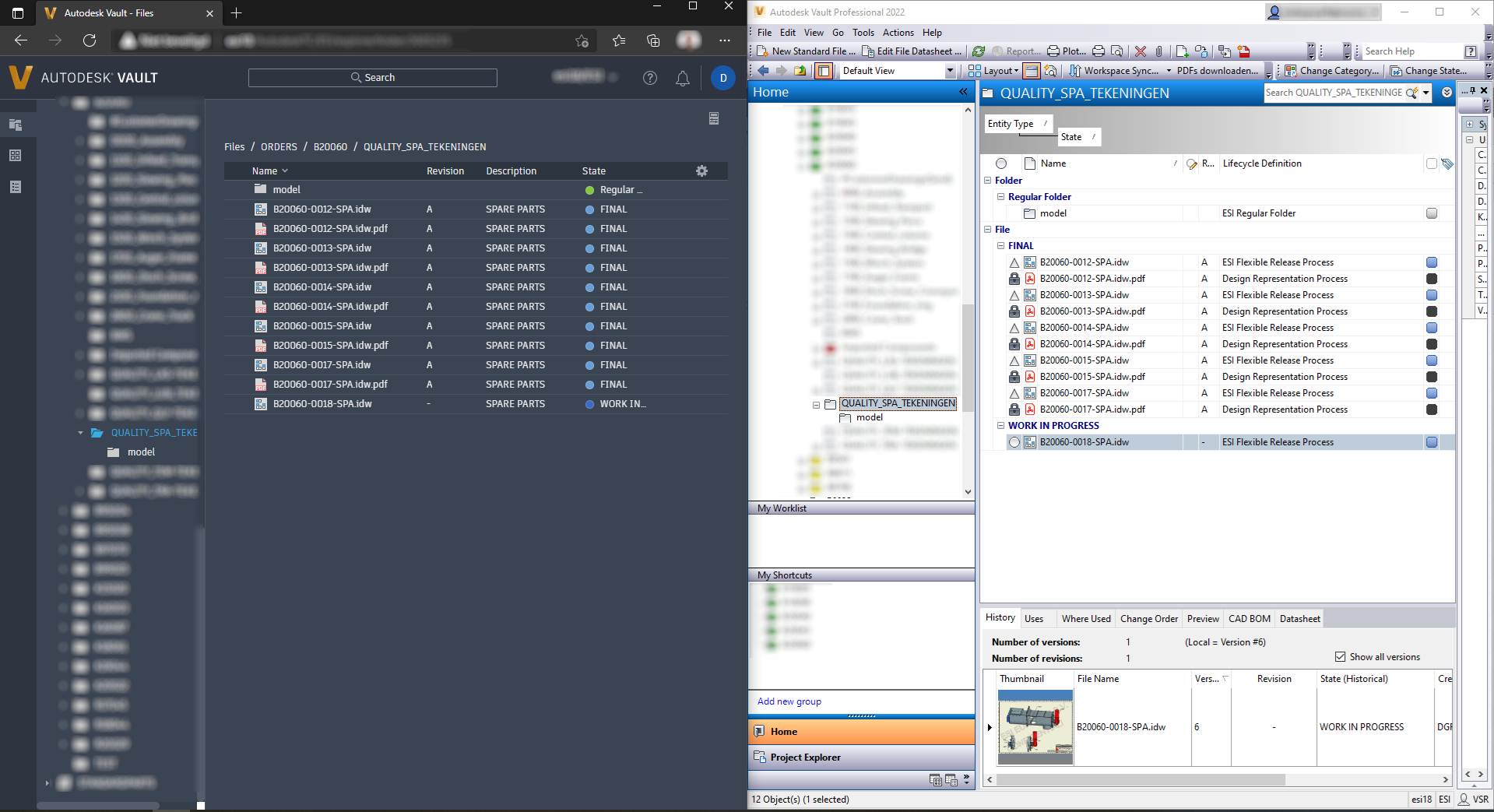Open Print Preview from the toolbar
Image resolution: width=1494 pixels, height=812 pixels.
coord(1117,51)
